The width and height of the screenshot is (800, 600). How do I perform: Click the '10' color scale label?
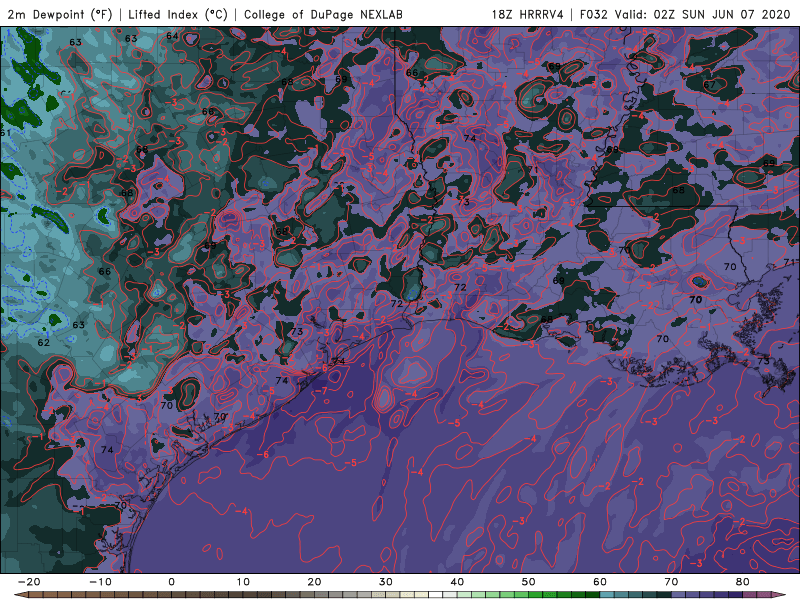click(243, 582)
